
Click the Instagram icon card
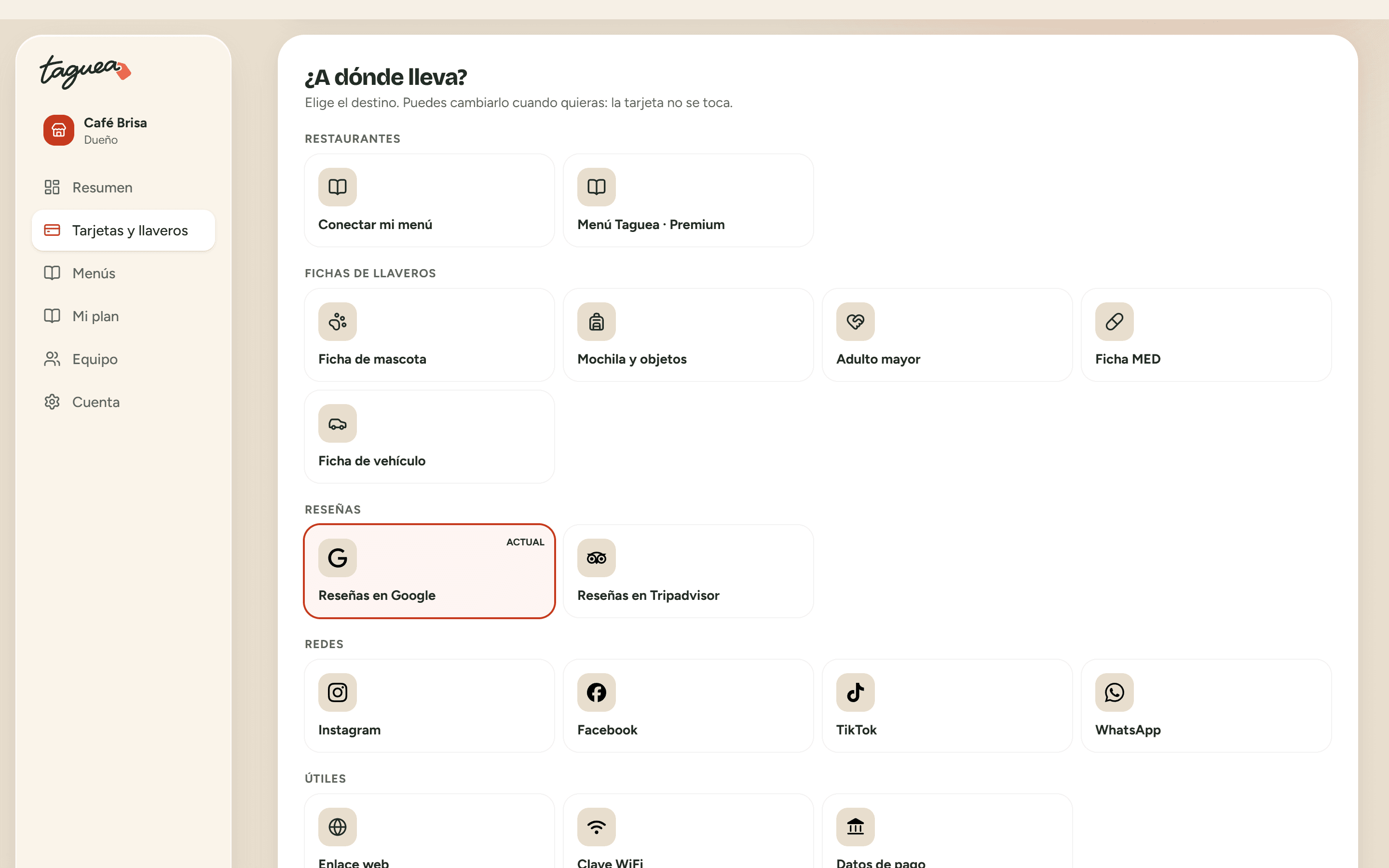click(x=338, y=692)
